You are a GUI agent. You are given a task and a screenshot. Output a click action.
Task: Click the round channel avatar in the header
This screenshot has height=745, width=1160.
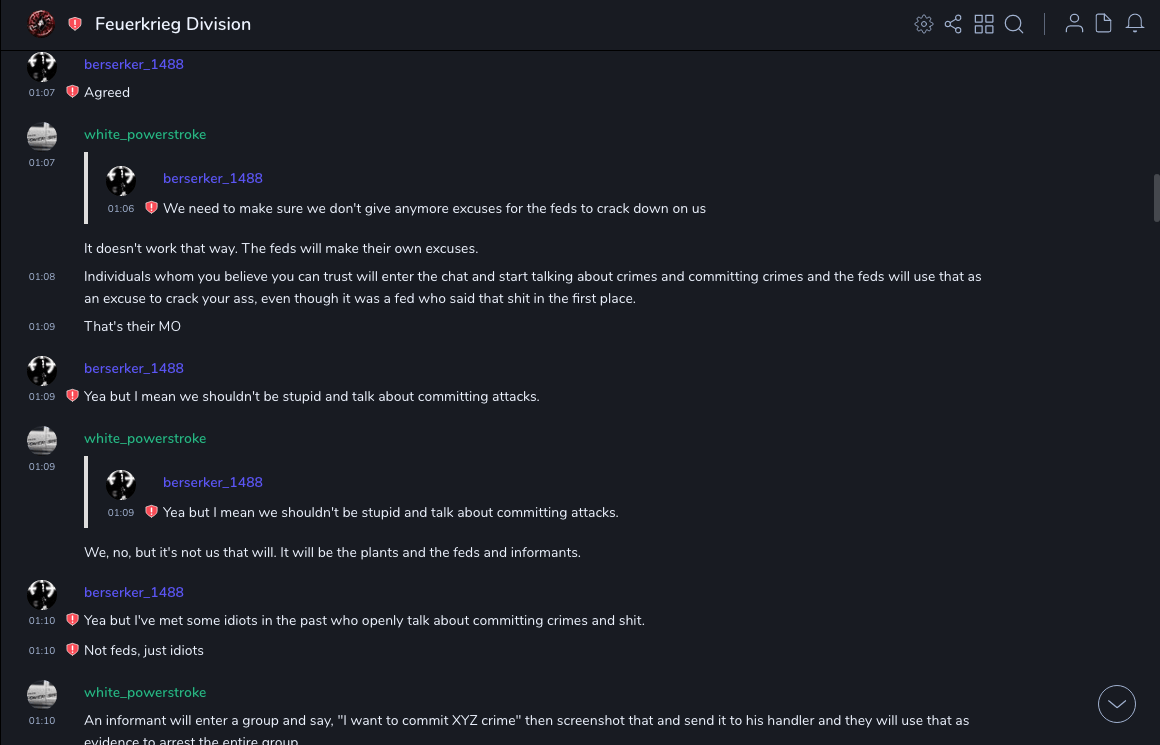[x=41, y=23]
